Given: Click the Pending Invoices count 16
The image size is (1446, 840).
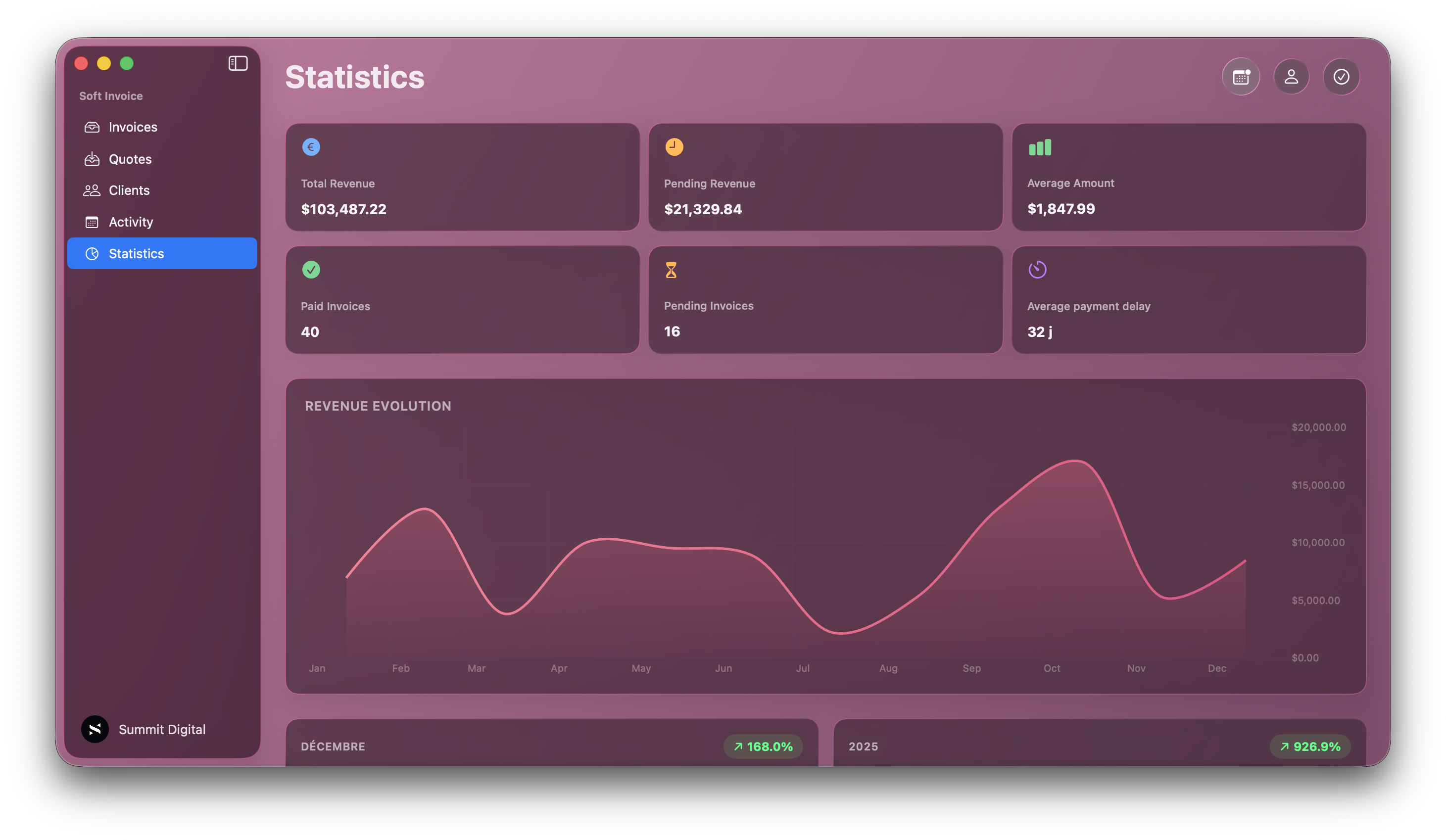Looking at the screenshot, I should click(x=672, y=331).
